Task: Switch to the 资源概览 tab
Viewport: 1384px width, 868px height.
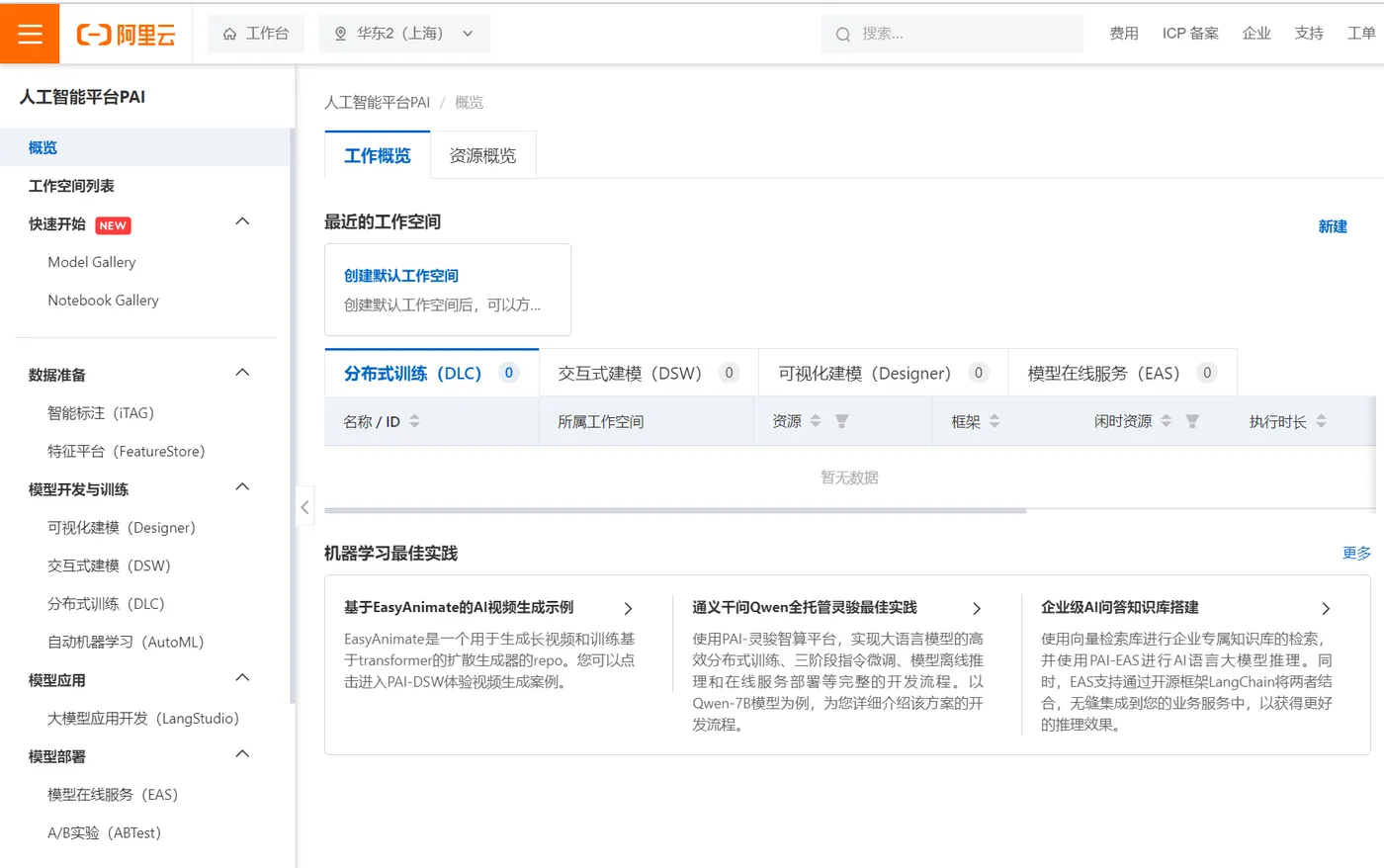Action: pyautogui.click(x=482, y=155)
